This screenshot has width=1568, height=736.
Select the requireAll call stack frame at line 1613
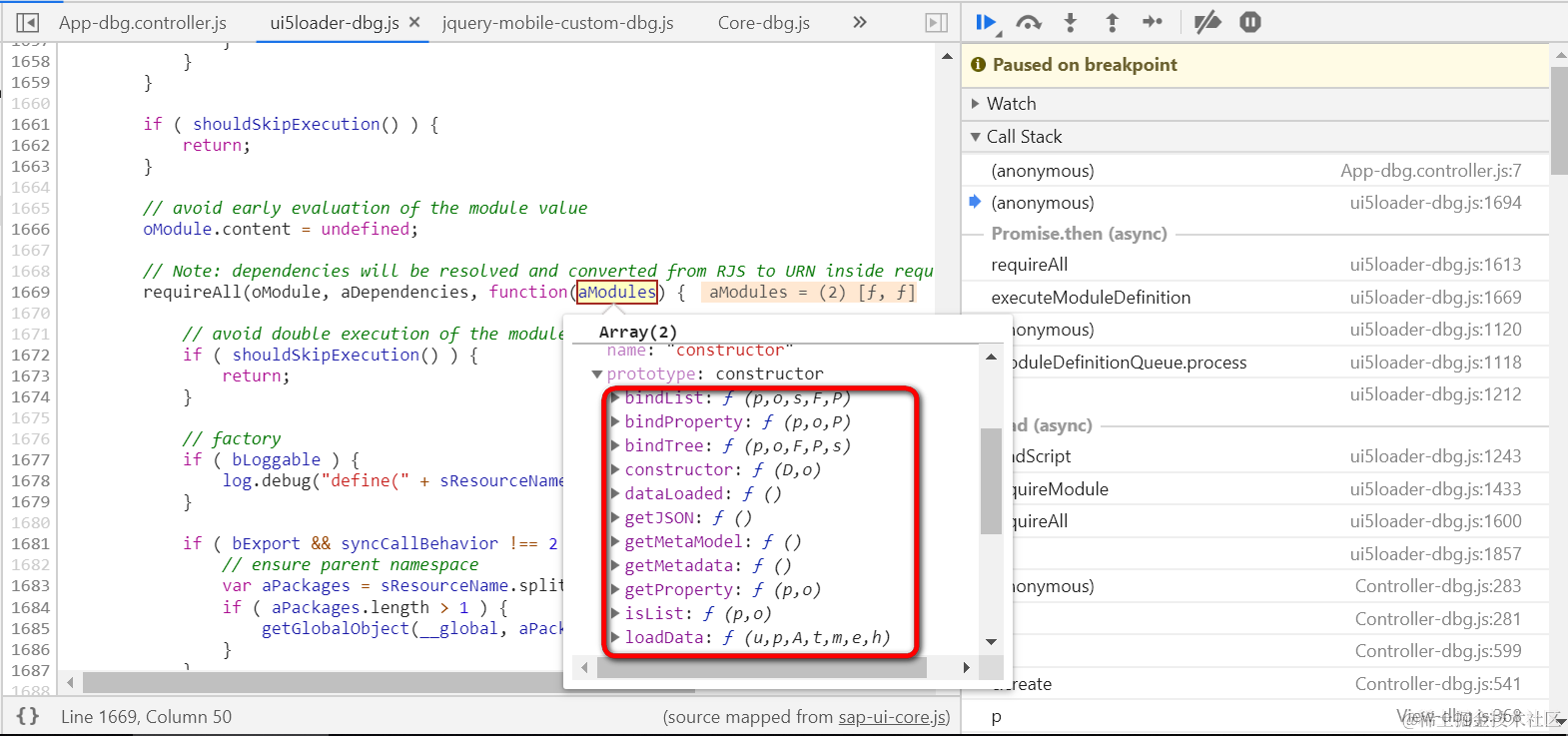click(1255, 265)
